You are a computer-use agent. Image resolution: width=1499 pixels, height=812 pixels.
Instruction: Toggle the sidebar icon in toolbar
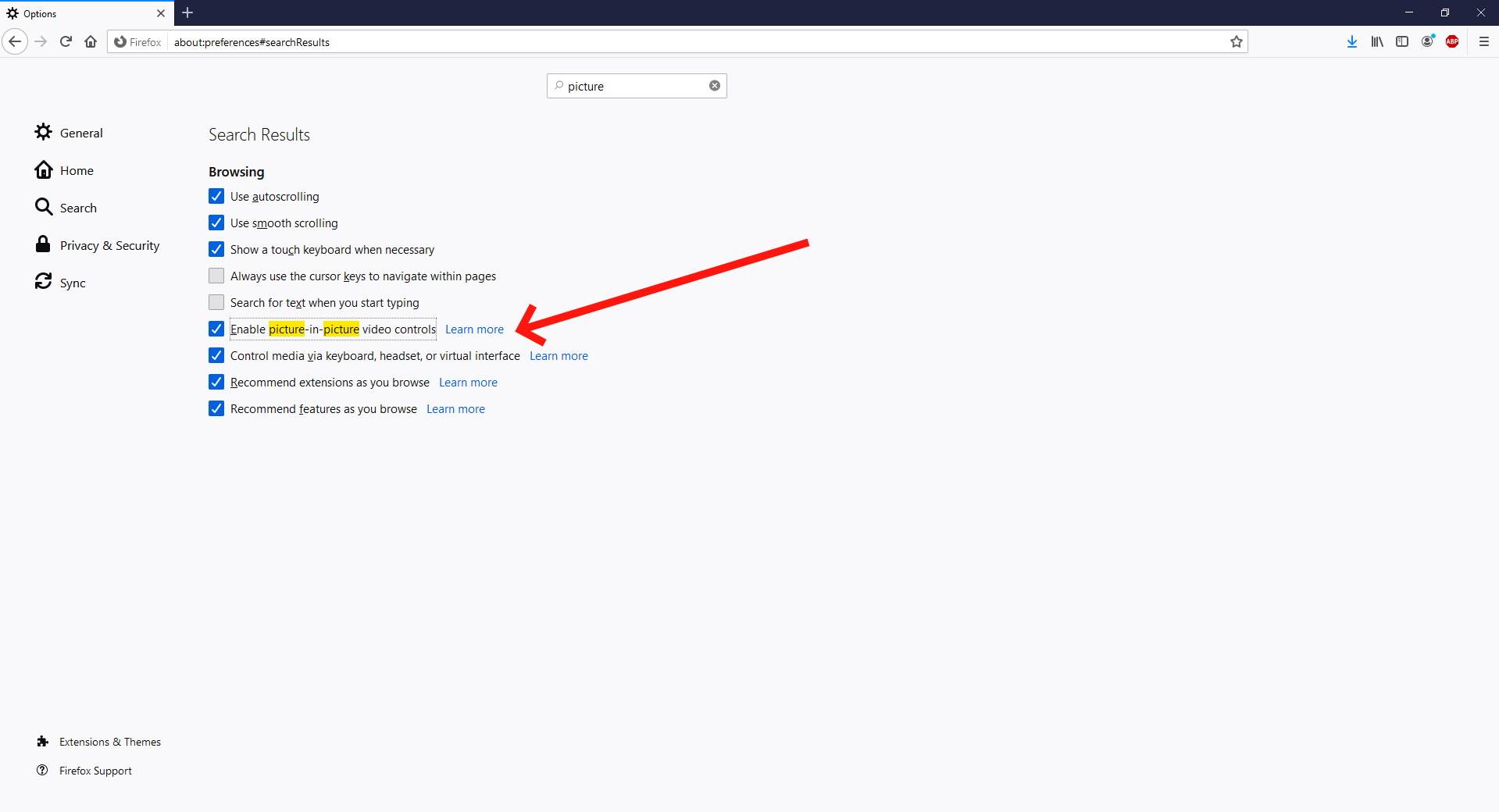(x=1402, y=41)
